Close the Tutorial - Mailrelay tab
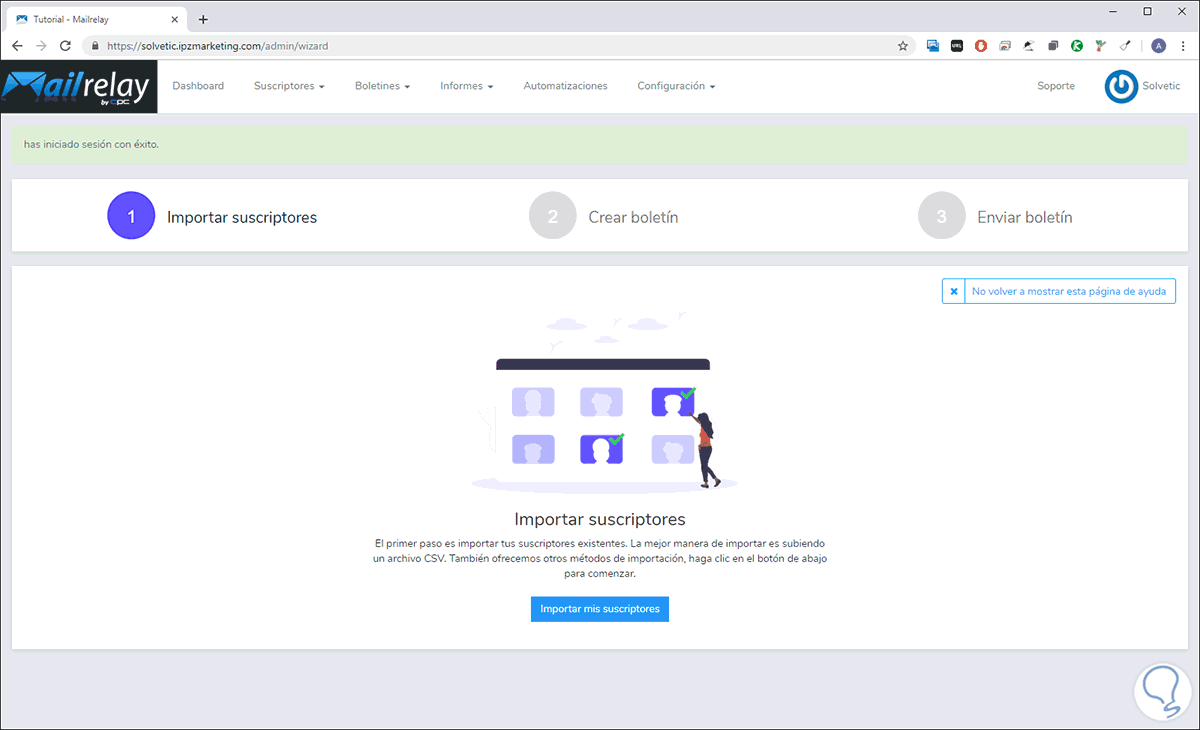Image resolution: width=1200 pixels, height=730 pixels. (x=176, y=19)
